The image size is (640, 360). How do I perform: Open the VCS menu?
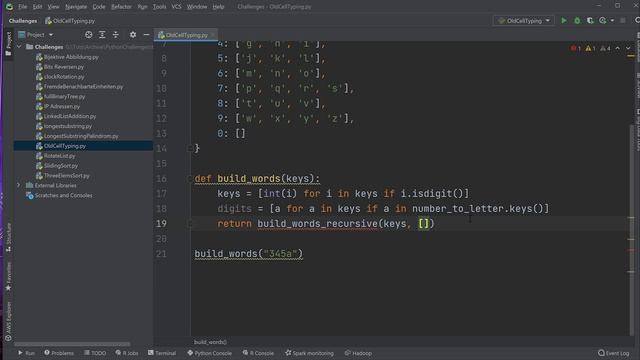[176, 7]
